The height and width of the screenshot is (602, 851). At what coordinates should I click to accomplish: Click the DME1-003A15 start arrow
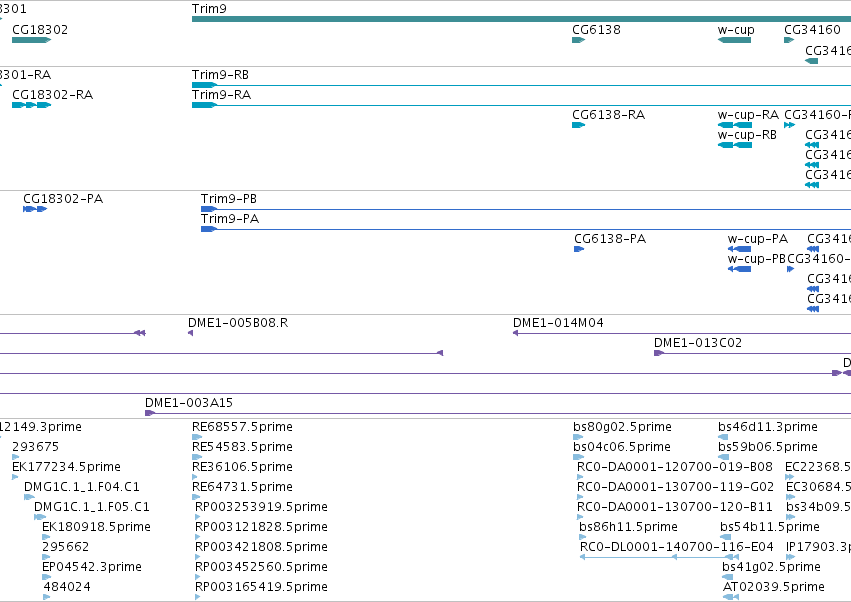pos(150,413)
